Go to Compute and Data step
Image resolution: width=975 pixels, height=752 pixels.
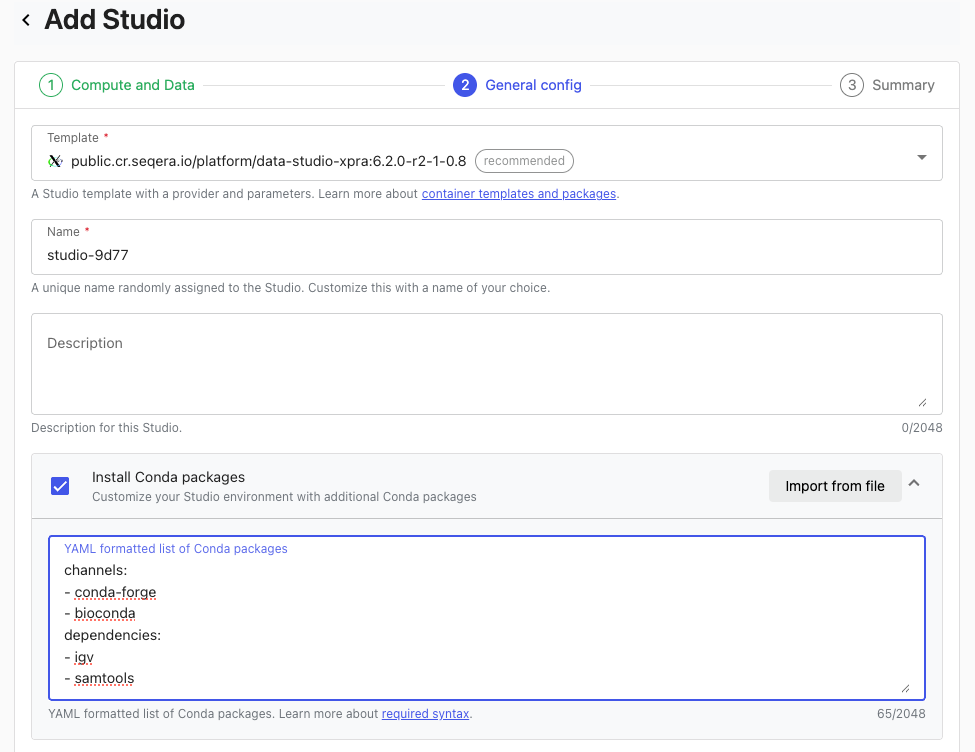(x=132, y=85)
